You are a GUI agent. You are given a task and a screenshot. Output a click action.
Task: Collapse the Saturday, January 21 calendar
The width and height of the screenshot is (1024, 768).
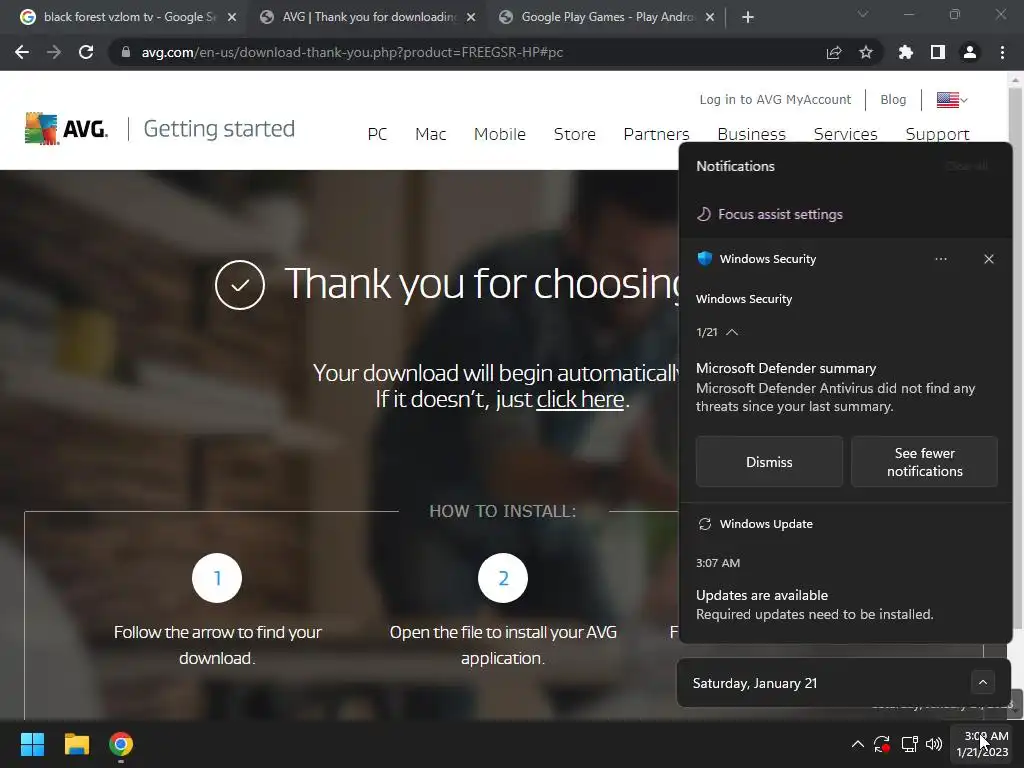pos(983,682)
